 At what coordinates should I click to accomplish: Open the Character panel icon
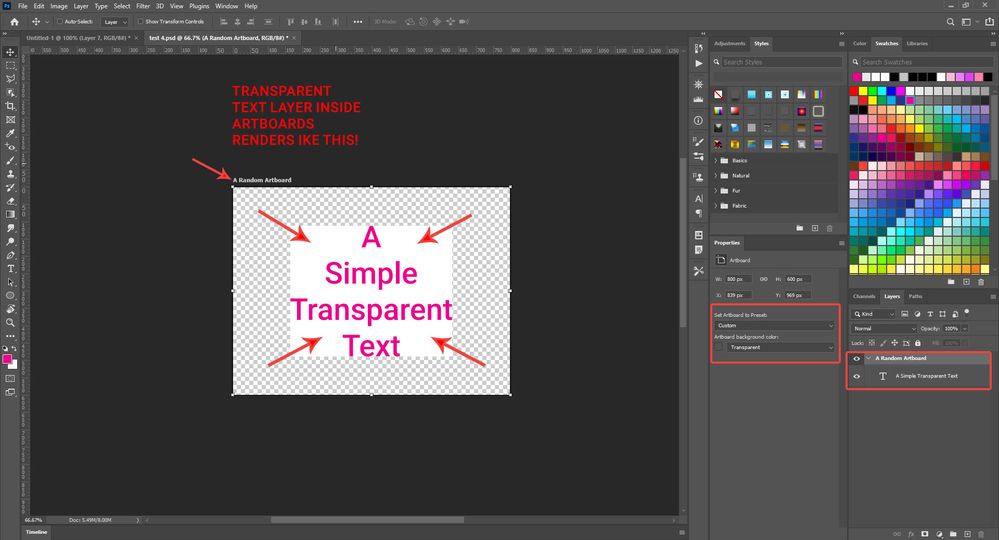(699, 199)
